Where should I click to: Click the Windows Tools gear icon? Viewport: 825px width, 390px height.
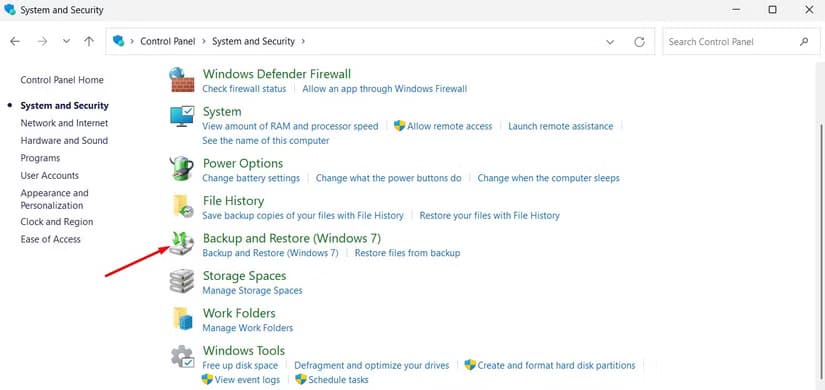183,357
